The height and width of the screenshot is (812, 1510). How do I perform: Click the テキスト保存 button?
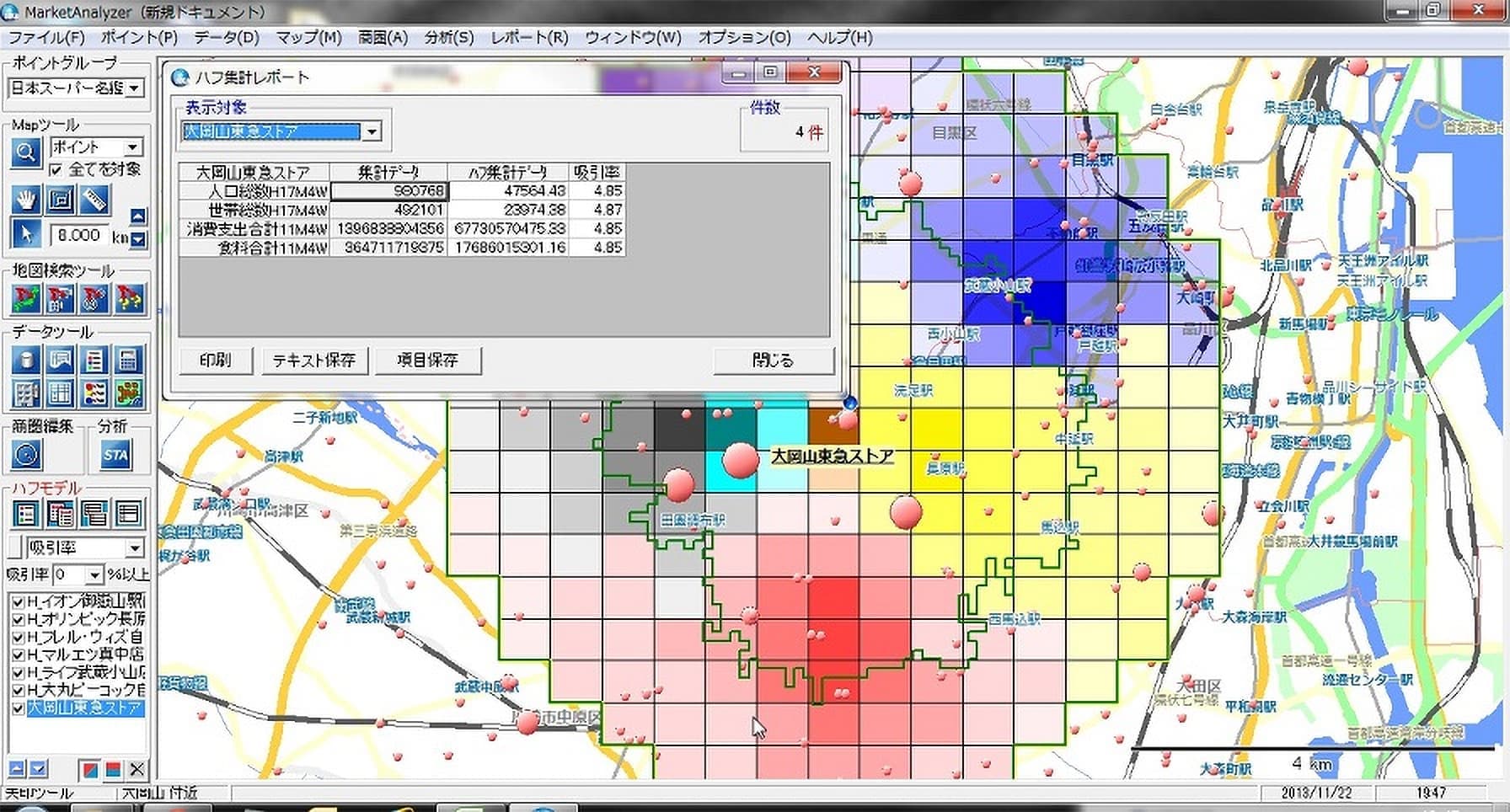[313, 360]
